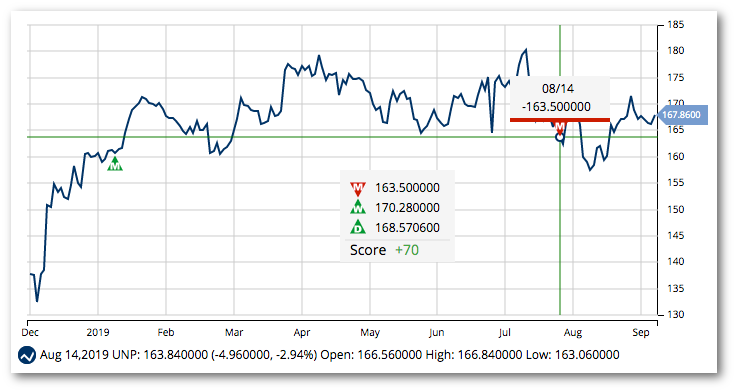The image size is (736, 392).
Task: Click the Jun label on the time axis
Action: 437,332
